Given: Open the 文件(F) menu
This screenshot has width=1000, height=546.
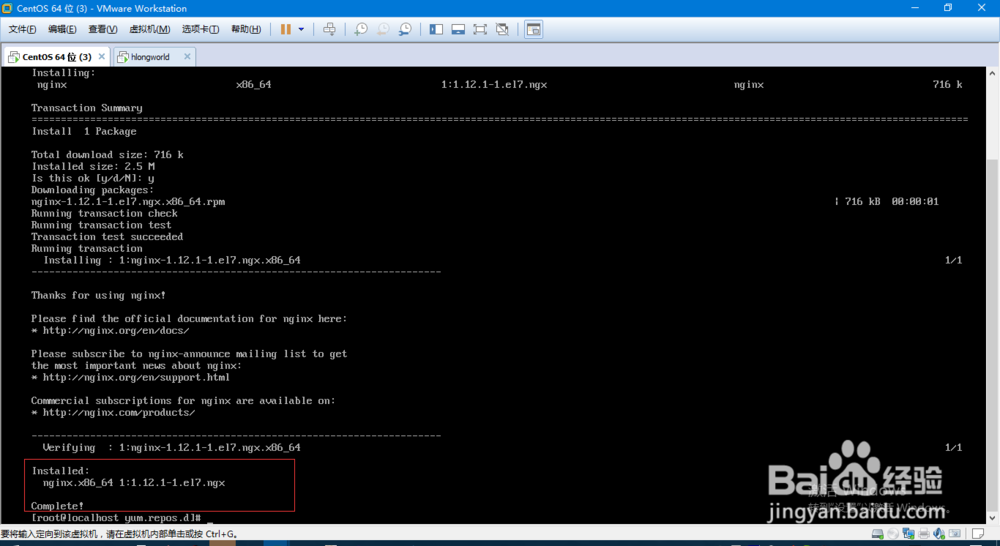Looking at the screenshot, I should coord(22,29).
